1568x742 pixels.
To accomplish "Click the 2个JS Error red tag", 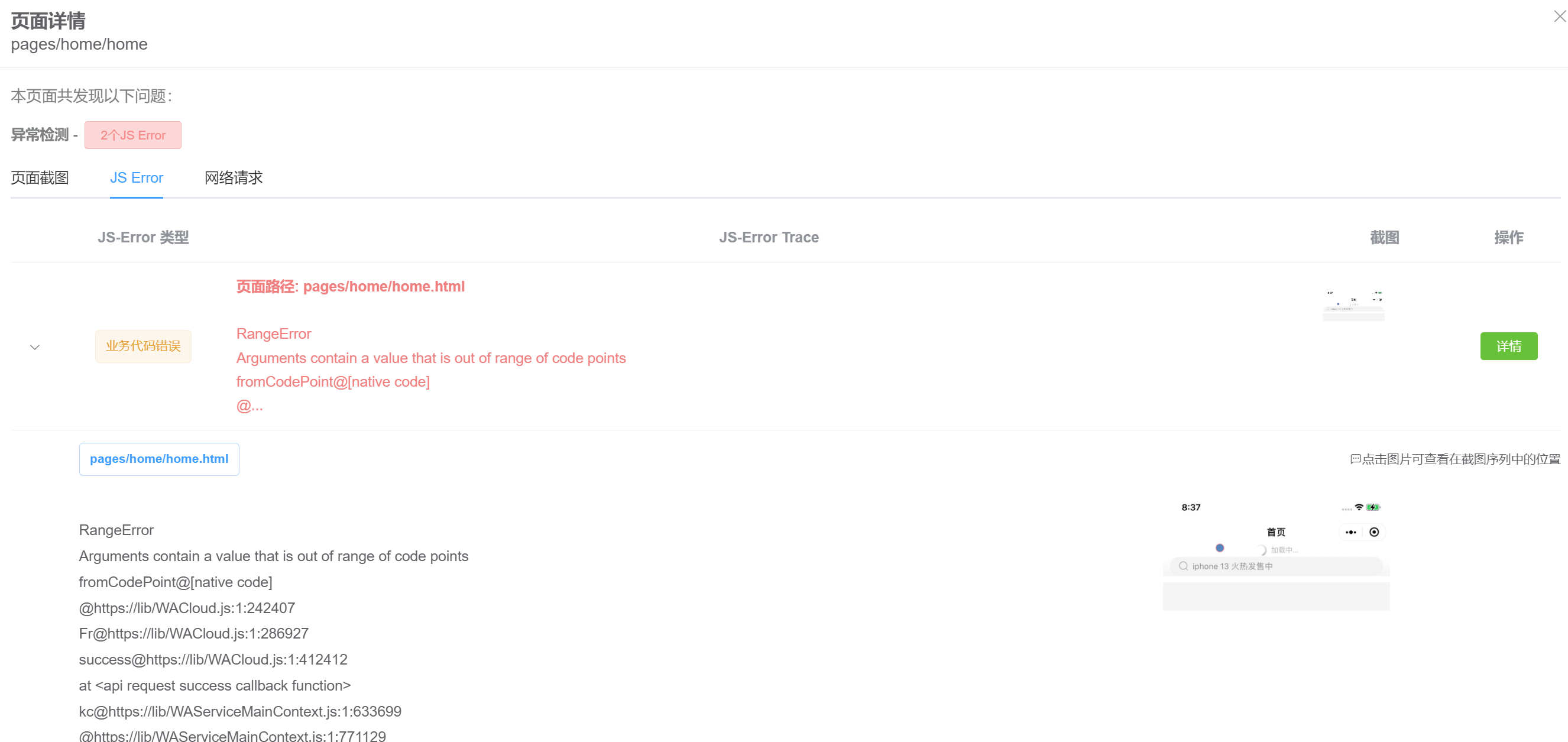I will tap(132, 135).
